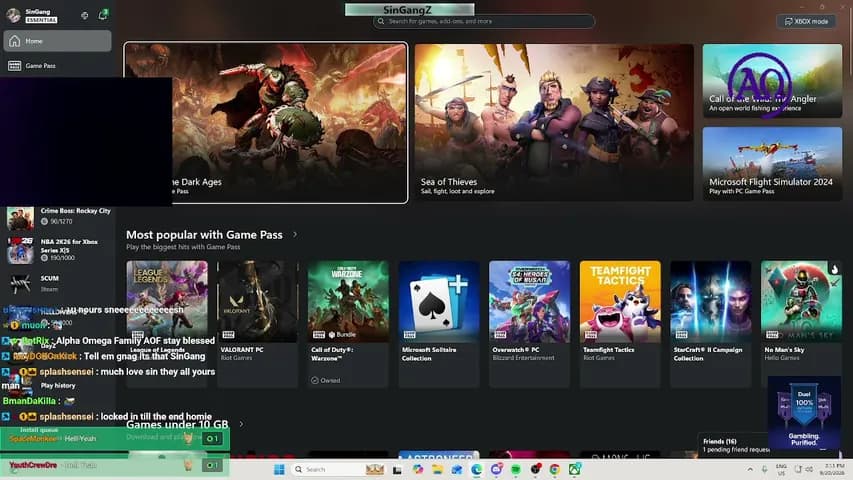The height and width of the screenshot is (480, 853).
Task: Open the Game Pass sidebar item
Action: pyautogui.click(x=57, y=66)
